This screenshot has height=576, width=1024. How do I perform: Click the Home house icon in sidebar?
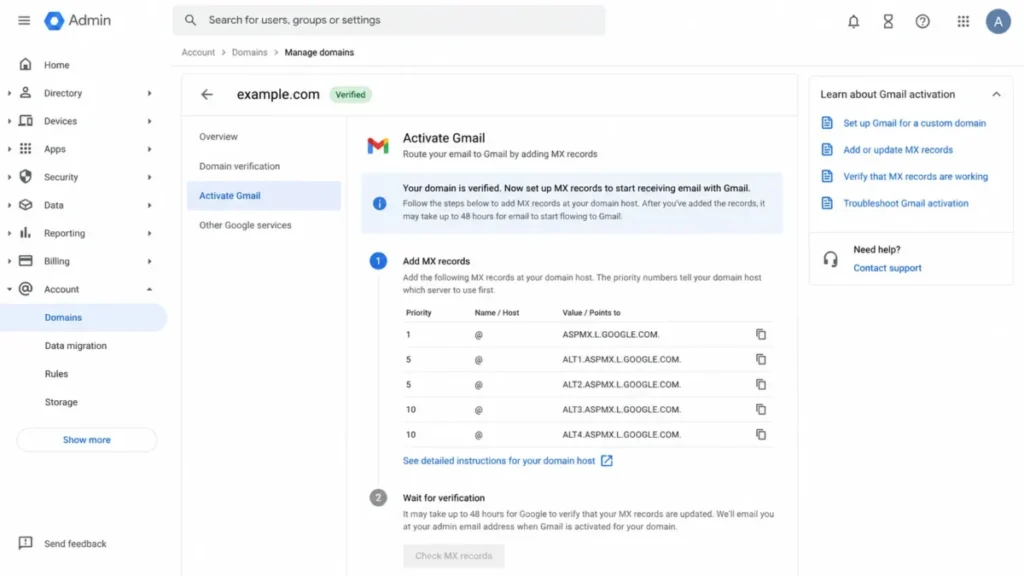click(25, 65)
